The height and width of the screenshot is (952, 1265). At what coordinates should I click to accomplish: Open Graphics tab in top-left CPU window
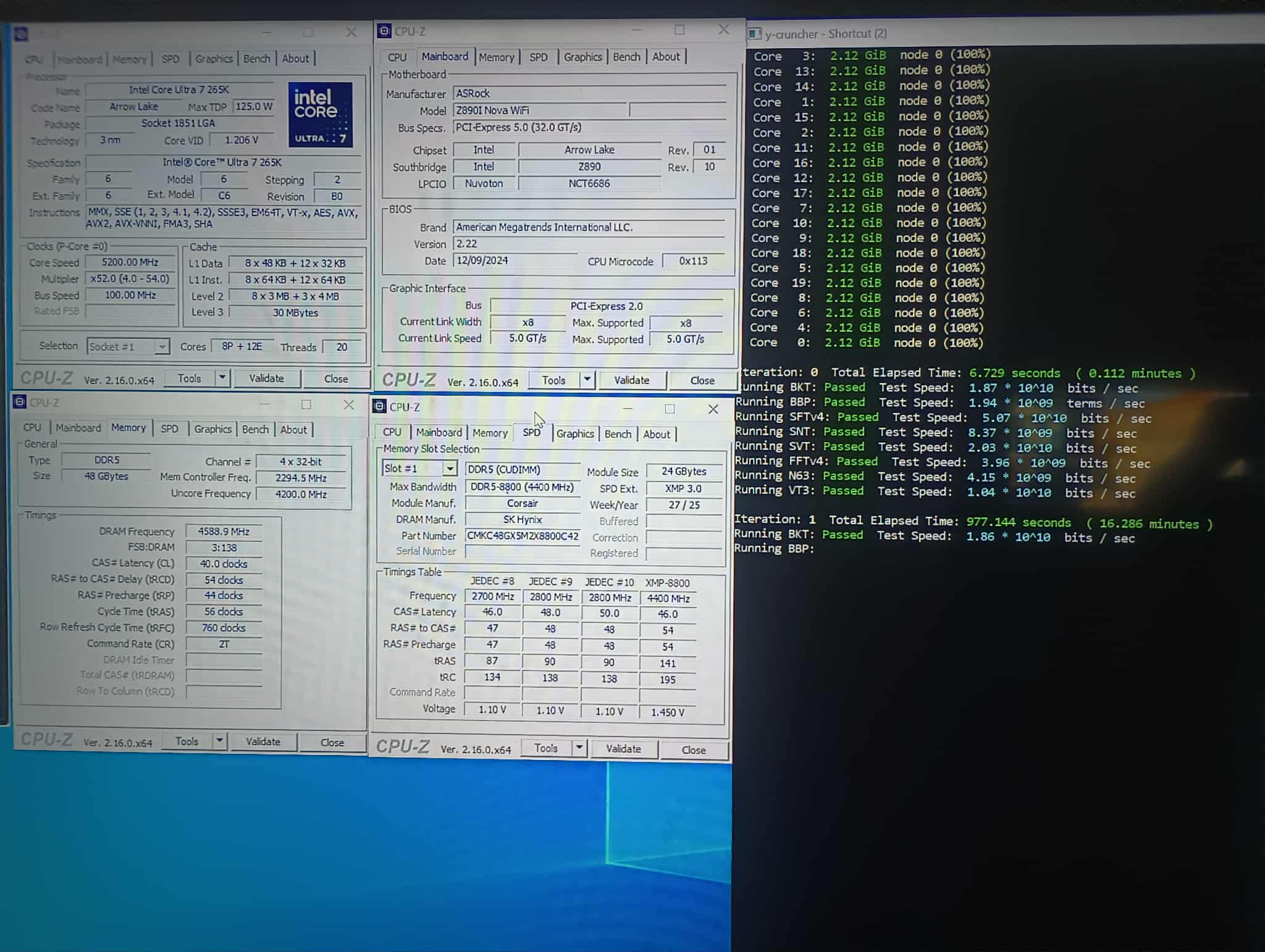(214, 59)
